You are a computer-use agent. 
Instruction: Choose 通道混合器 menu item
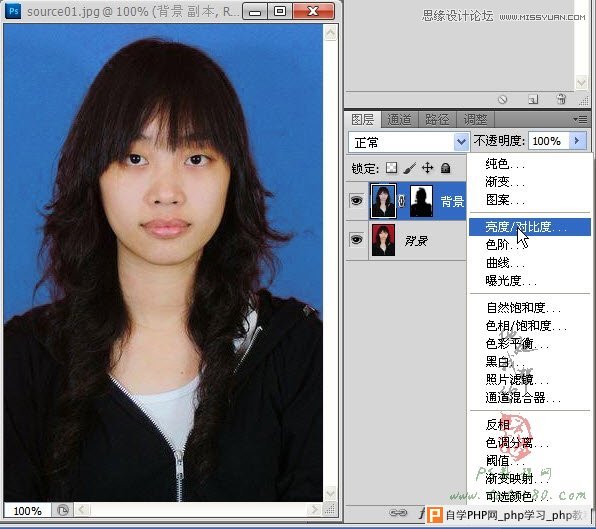click(x=529, y=398)
